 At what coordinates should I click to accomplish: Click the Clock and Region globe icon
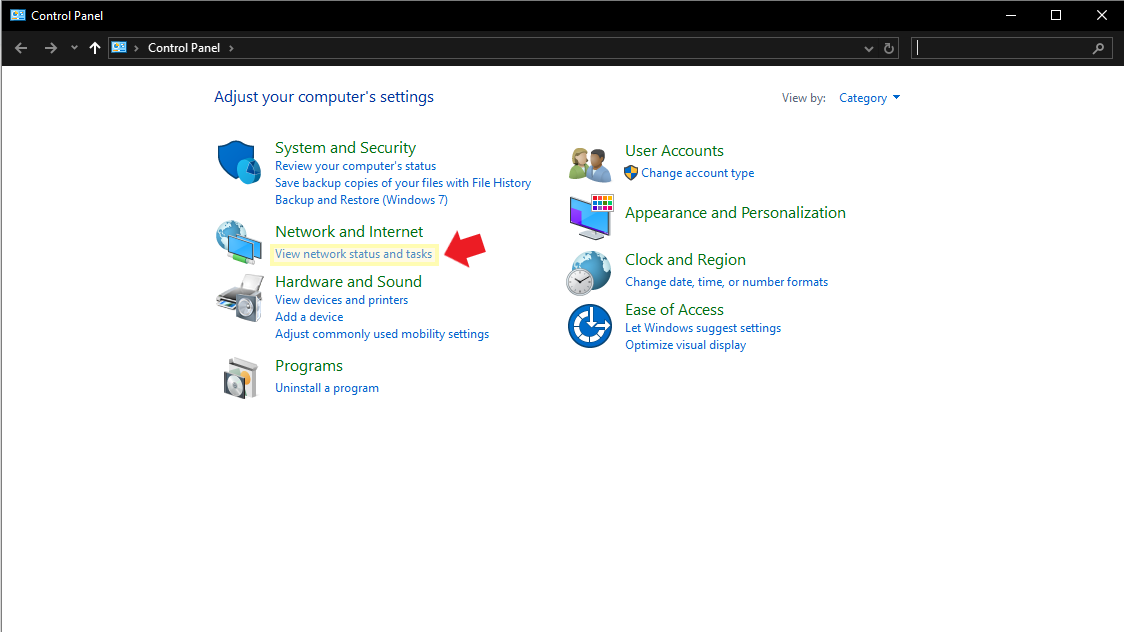[589, 271]
